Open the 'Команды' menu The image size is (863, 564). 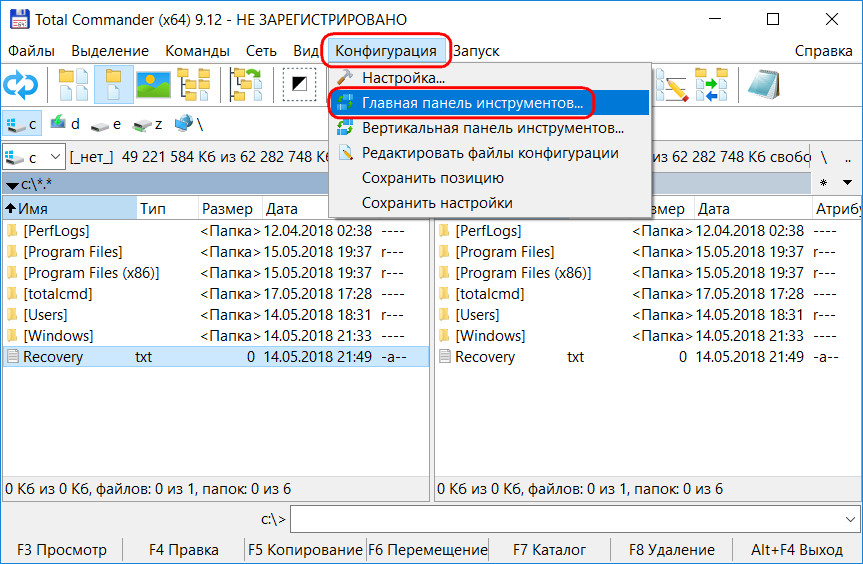(x=197, y=50)
